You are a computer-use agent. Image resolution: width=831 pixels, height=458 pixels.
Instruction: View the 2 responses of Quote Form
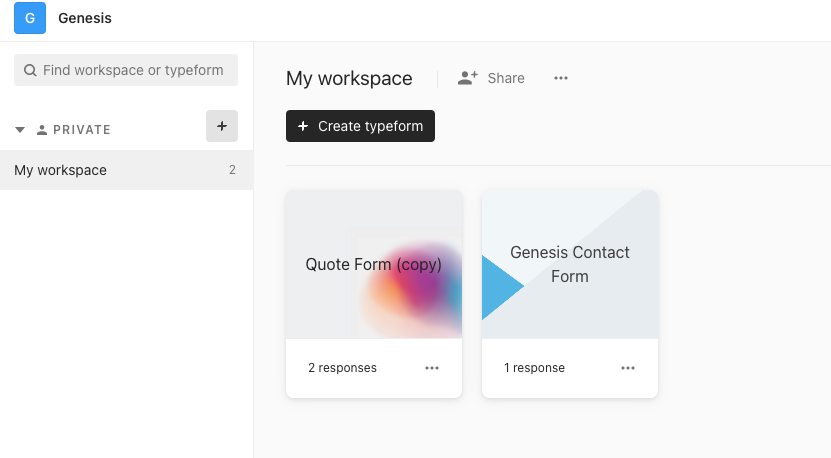tap(342, 368)
